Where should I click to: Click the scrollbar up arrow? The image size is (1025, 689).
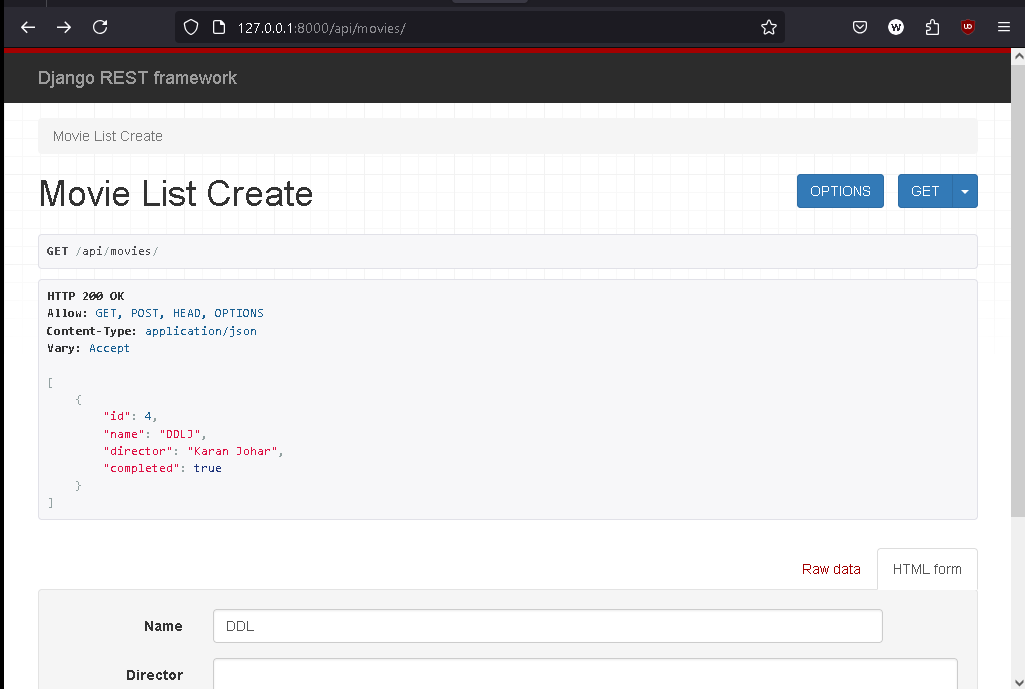click(x=1018, y=57)
